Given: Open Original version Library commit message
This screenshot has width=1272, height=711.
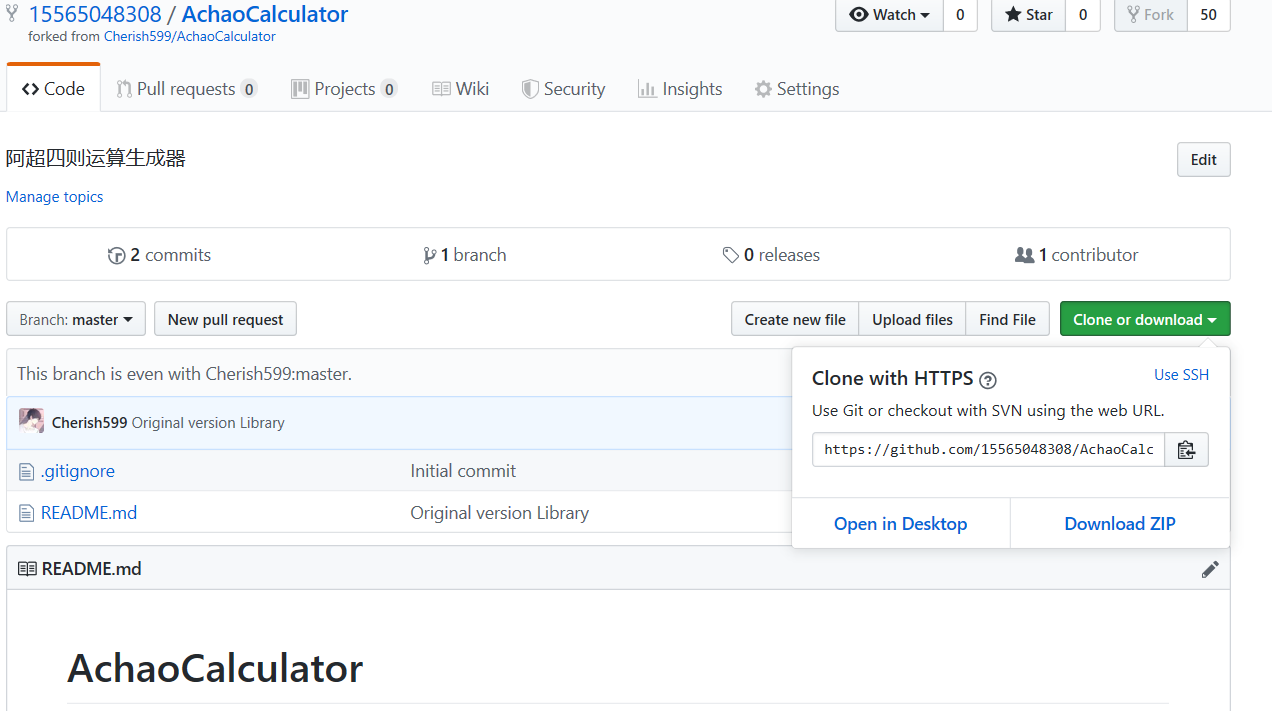Looking at the screenshot, I should (x=208, y=423).
